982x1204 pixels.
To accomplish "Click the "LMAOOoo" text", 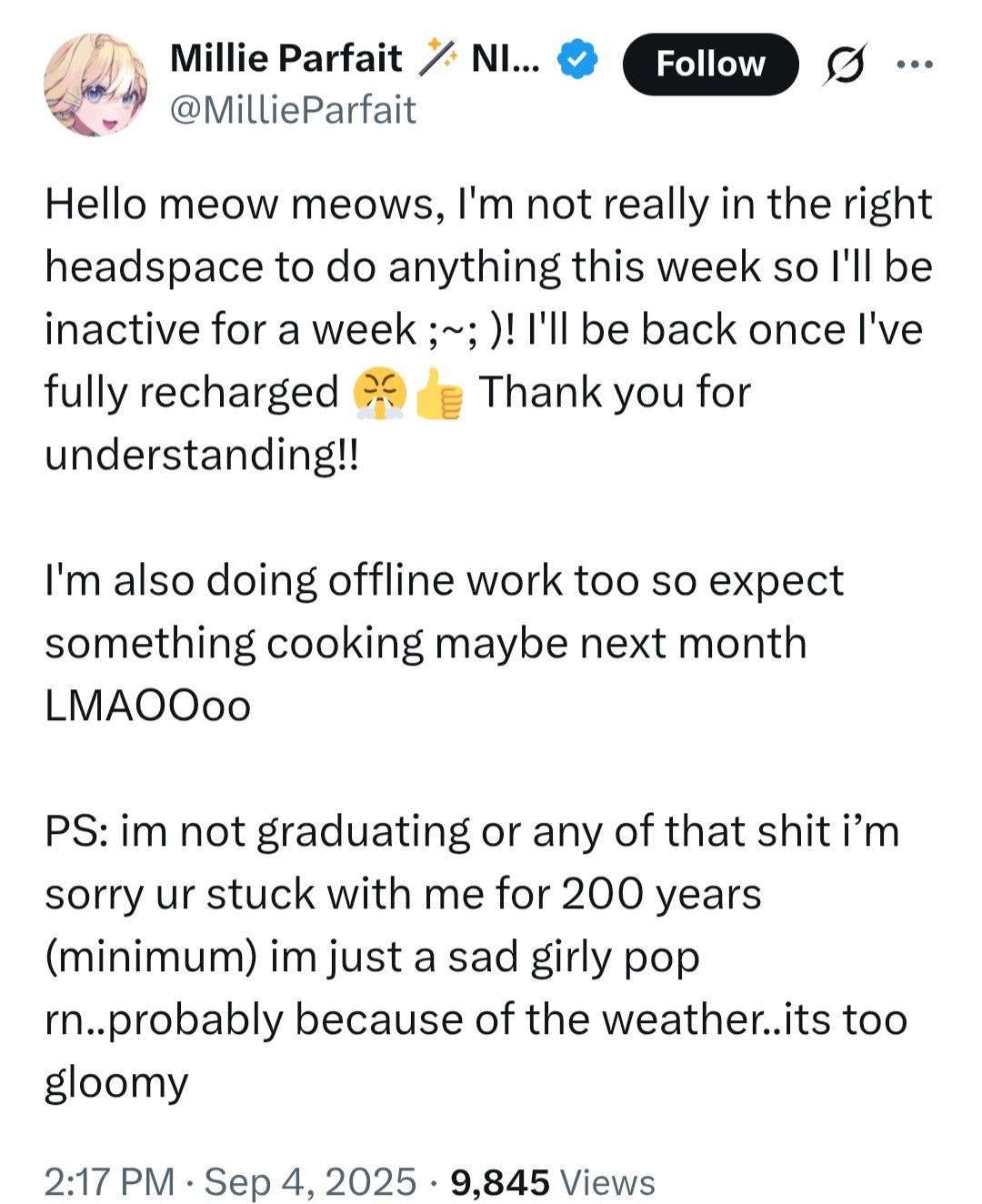I will 147,706.
